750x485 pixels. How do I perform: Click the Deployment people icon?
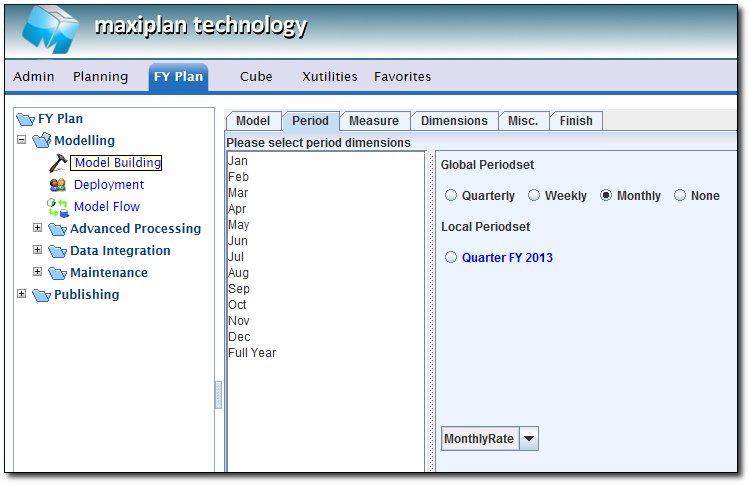[x=57, y=185]
